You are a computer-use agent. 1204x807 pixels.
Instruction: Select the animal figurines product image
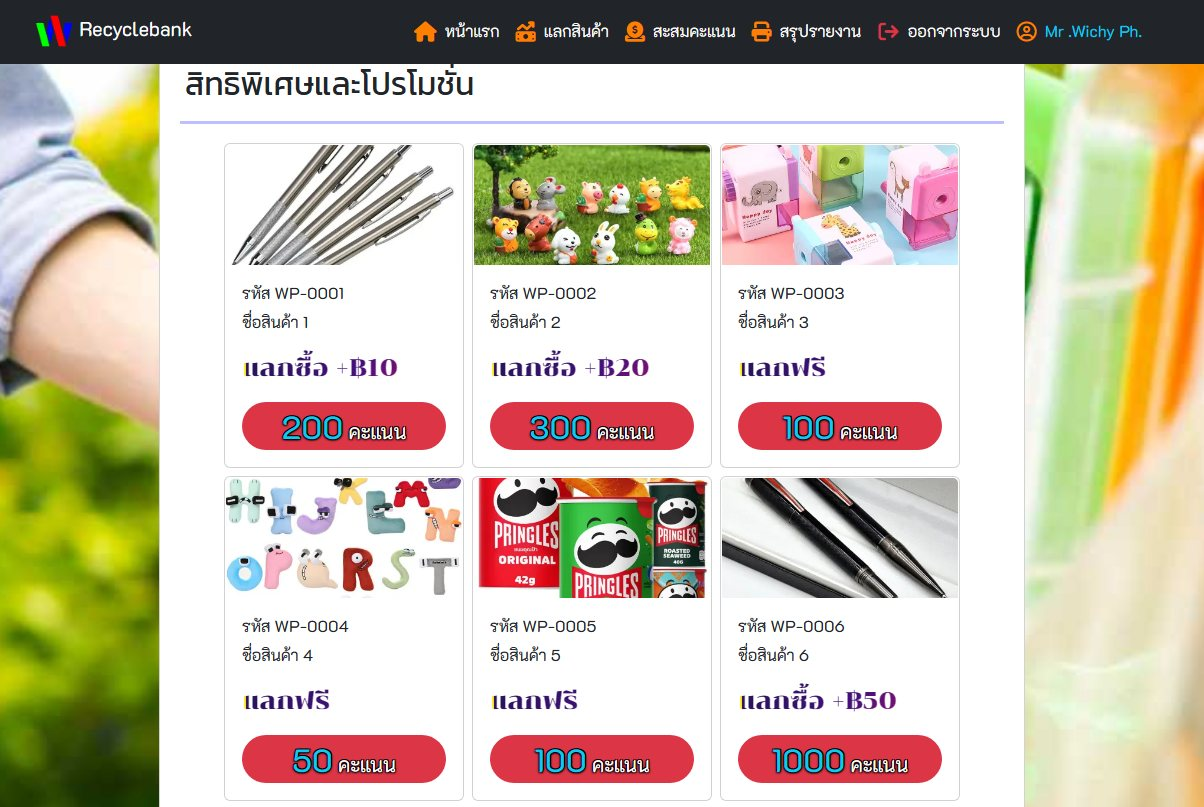click(592, 205)
